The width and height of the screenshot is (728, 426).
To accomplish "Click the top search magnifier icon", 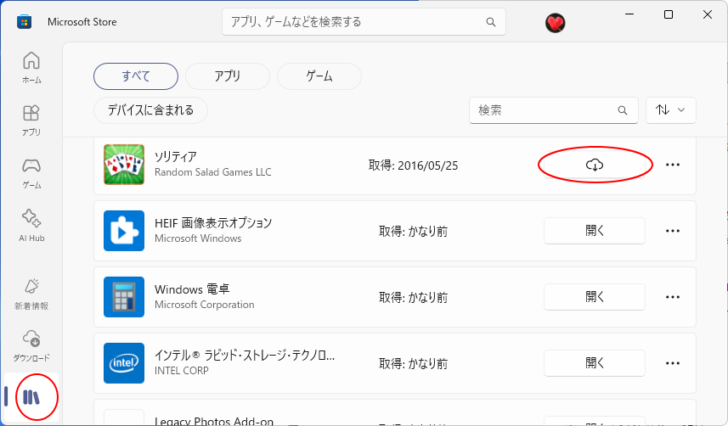I will [x=491, y=22].
